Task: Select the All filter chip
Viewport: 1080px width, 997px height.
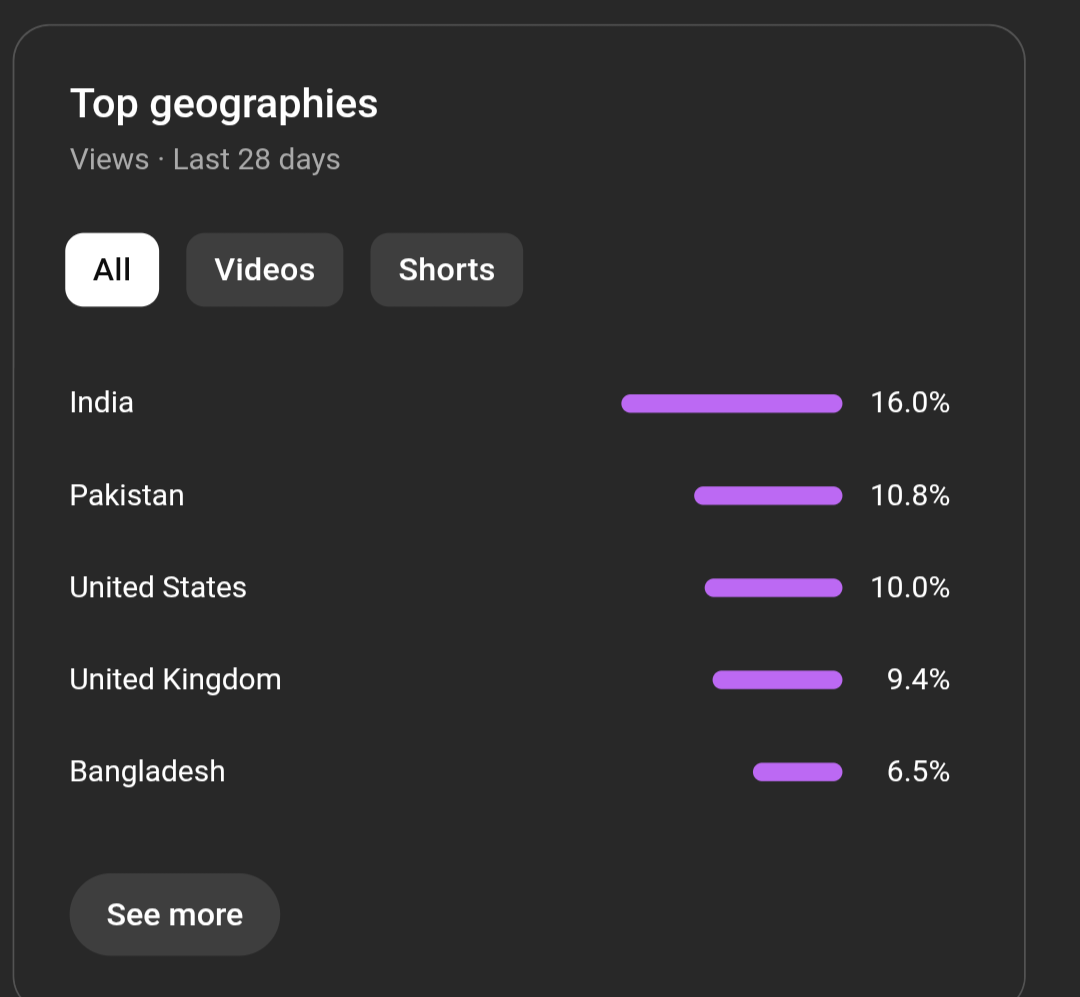Action: pos(112,270)
